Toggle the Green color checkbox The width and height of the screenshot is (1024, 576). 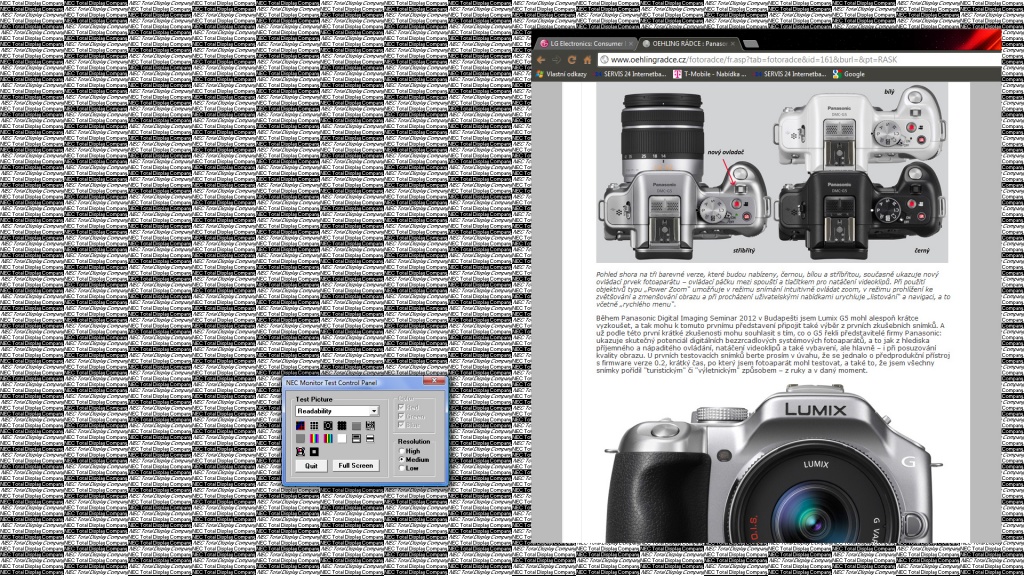tap(401, 416)
